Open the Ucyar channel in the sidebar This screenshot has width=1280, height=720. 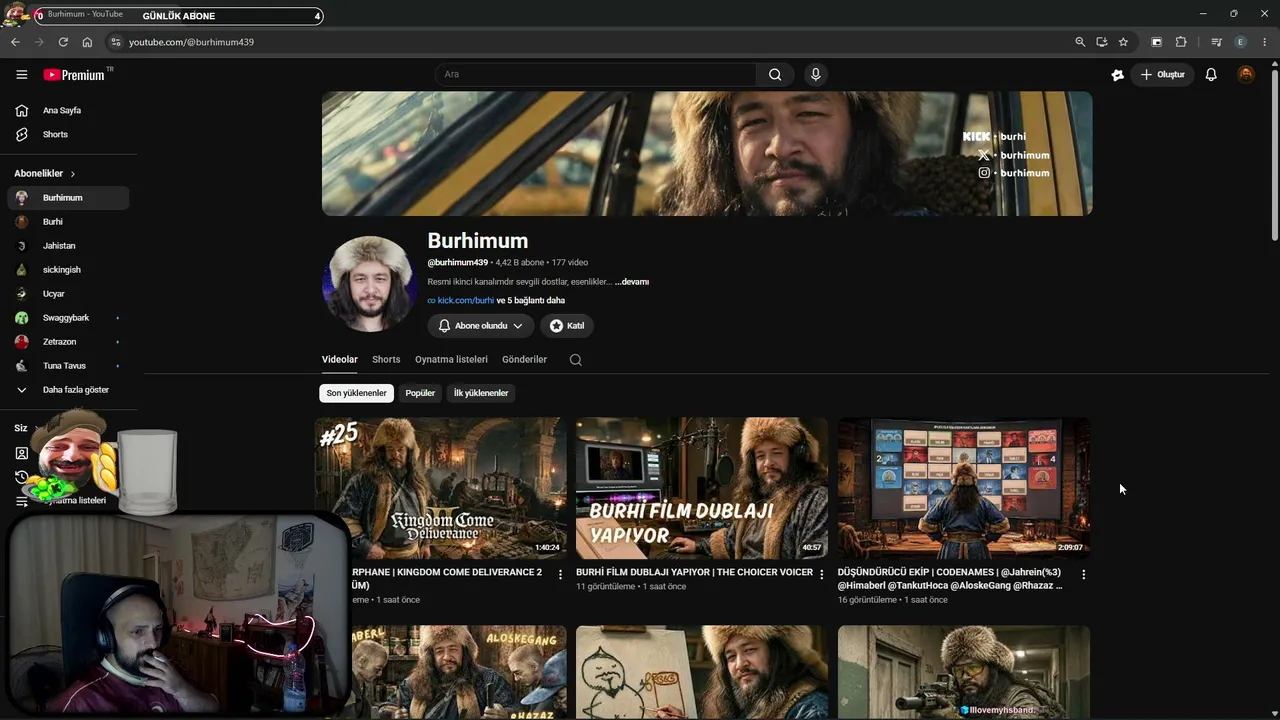tap(68, 294)
